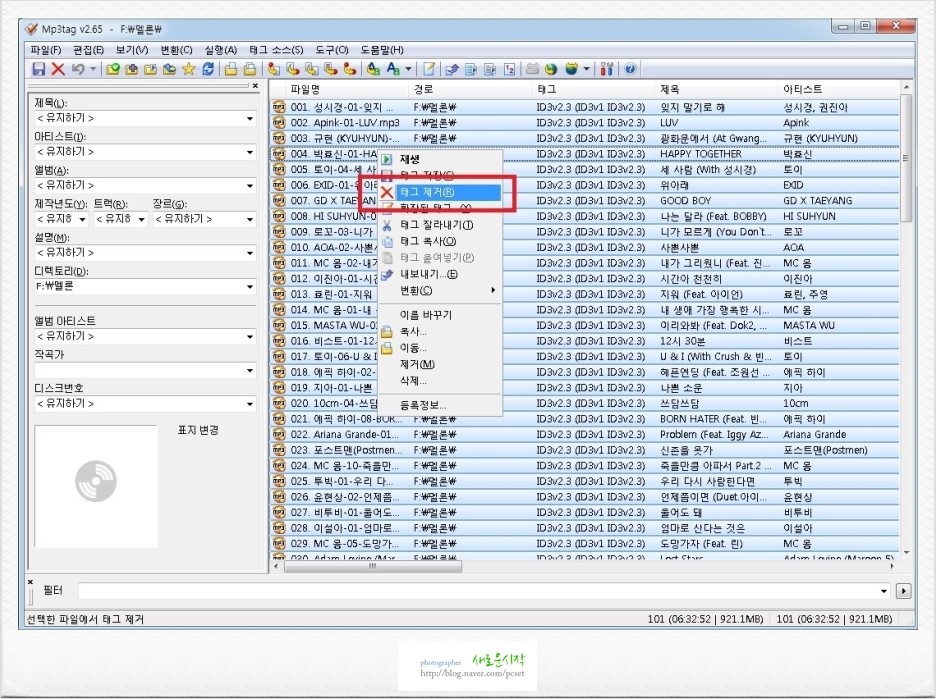Screen dimensions: 936x699
Task: Select the artist cell Ariana Grande
Action: tap(814, 434)
